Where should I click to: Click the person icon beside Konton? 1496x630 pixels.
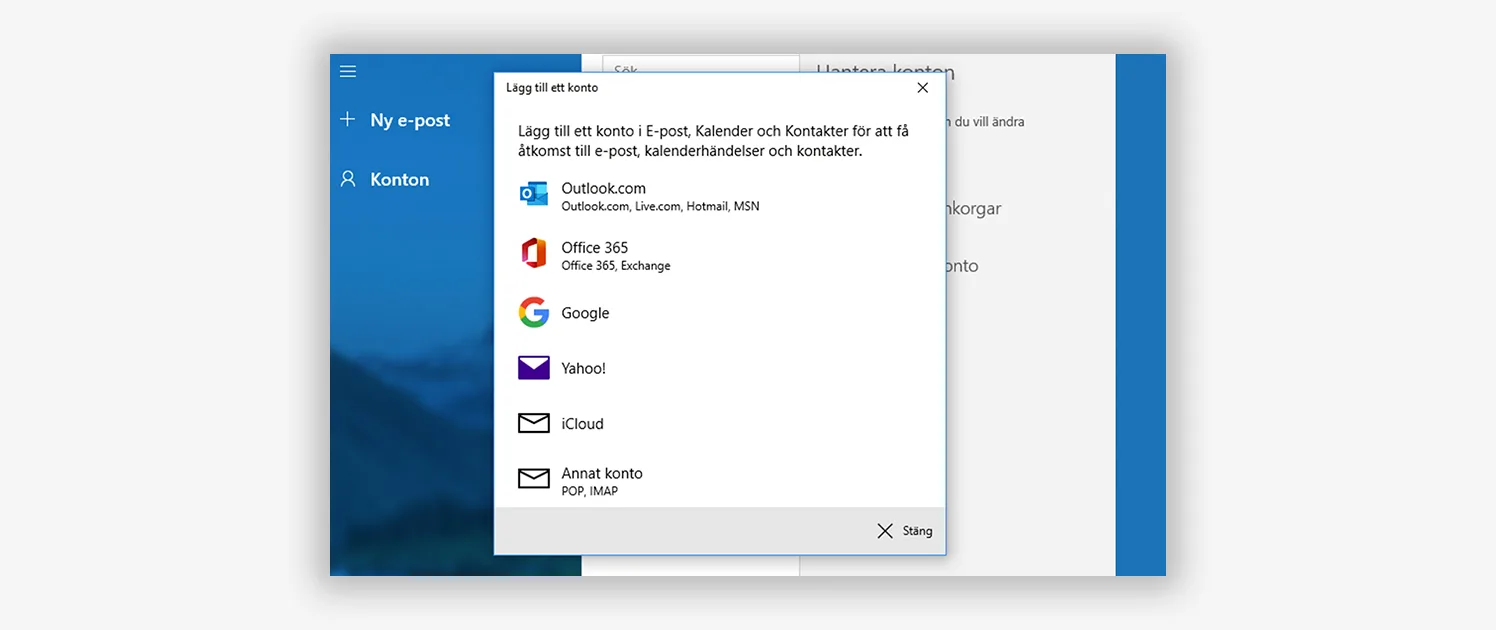pyautogui.click(x=348, y=179)
